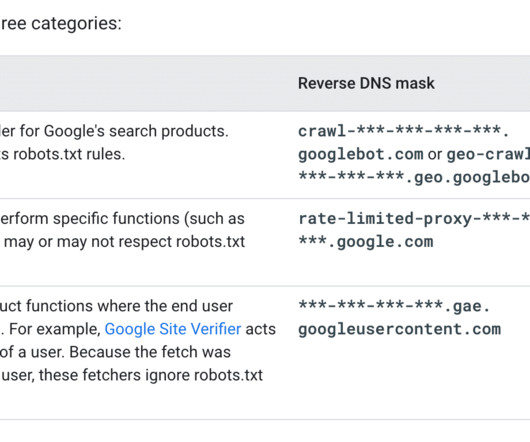Click the "of a user. Because the fetch was" line

click(x=115, y=352)
